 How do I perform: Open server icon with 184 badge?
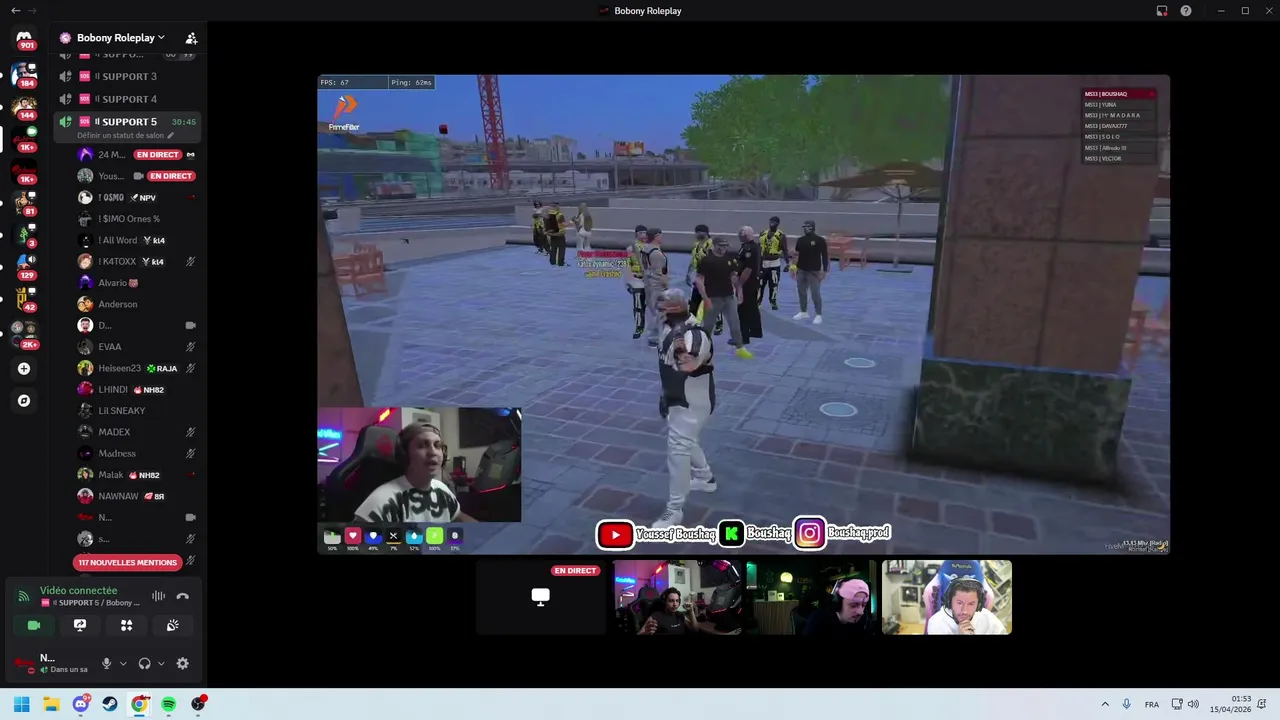click(x=24, y=73)
